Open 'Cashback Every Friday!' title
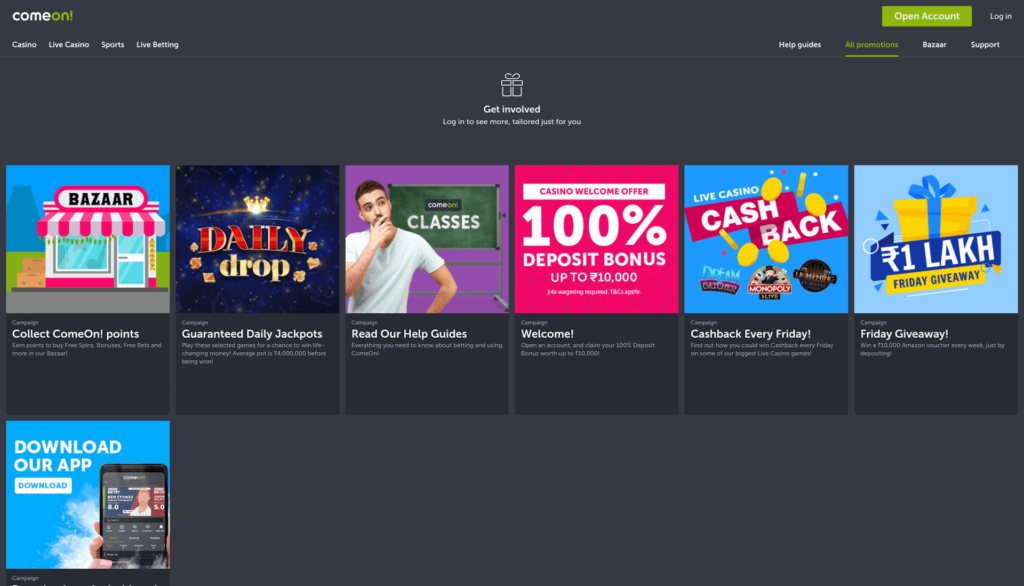 tap(750, 334)
